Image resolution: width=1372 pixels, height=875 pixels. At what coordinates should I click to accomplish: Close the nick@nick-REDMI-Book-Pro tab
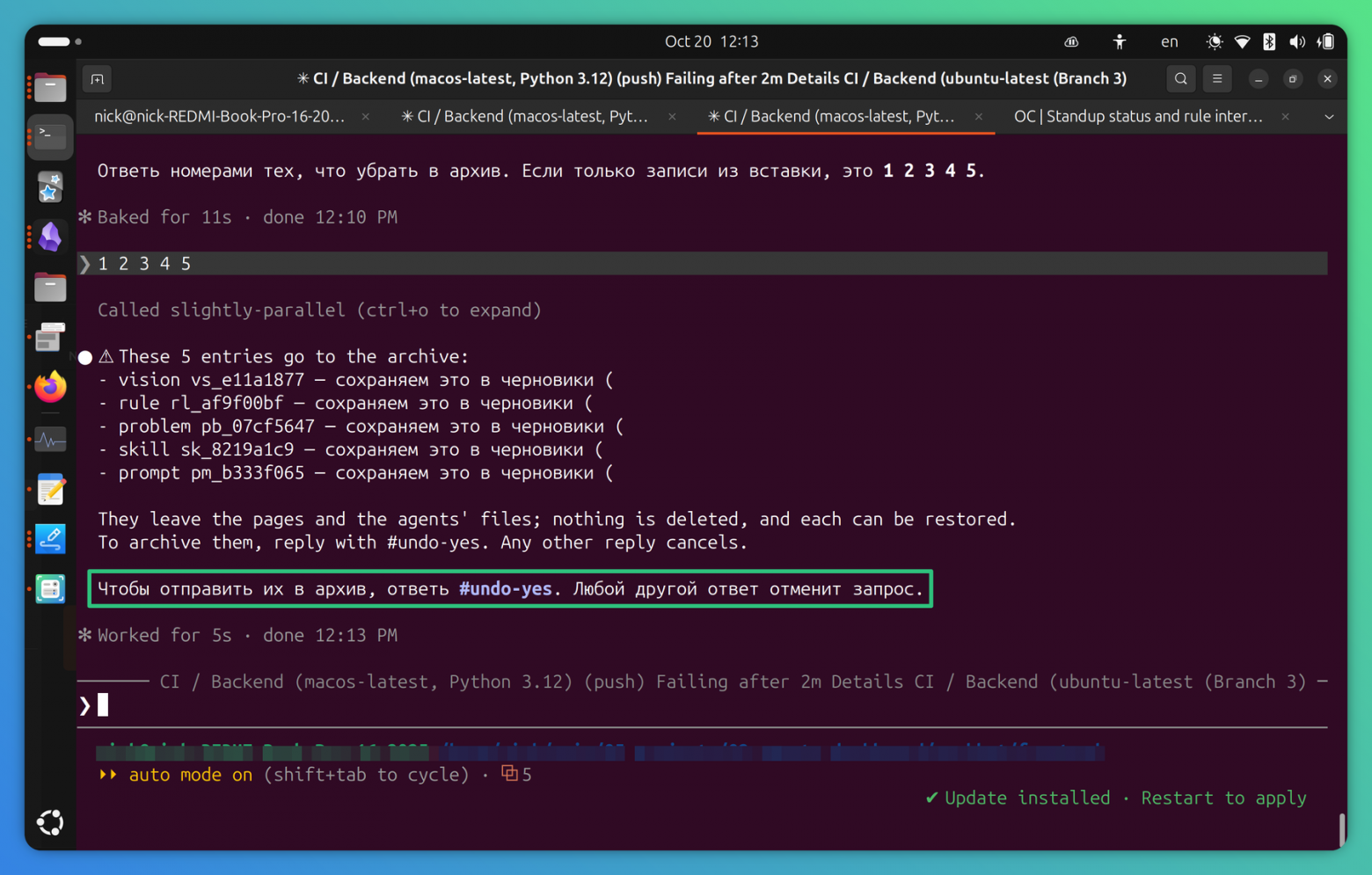[366, 117]
